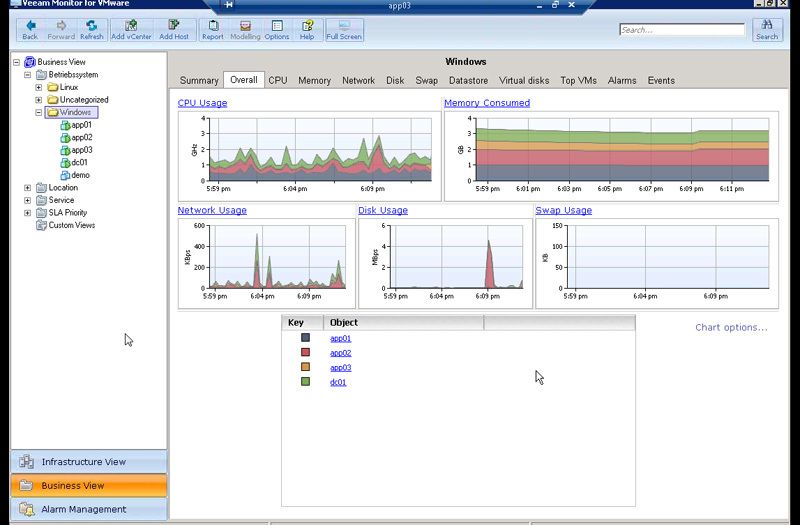Select the Custom Views tree item

71,225
